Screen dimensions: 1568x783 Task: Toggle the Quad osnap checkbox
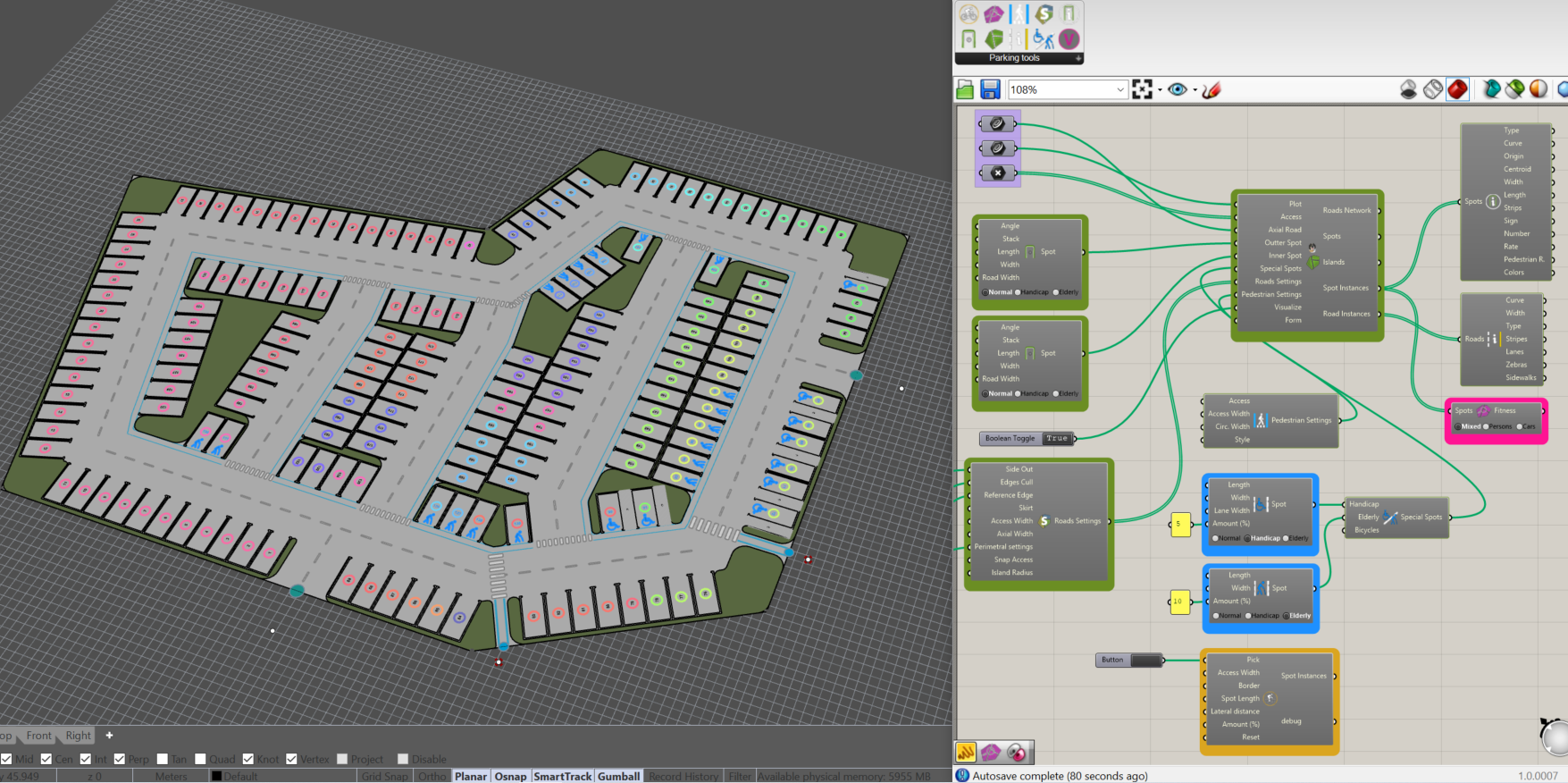tap(200, 759)
